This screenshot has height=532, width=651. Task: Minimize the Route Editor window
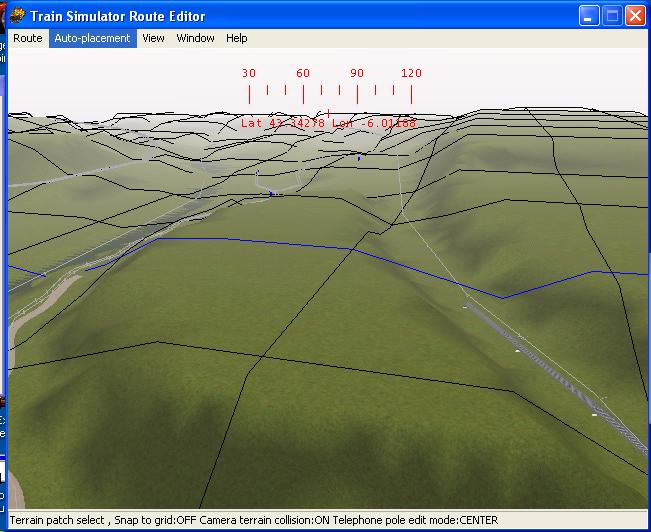click(590, 15)
